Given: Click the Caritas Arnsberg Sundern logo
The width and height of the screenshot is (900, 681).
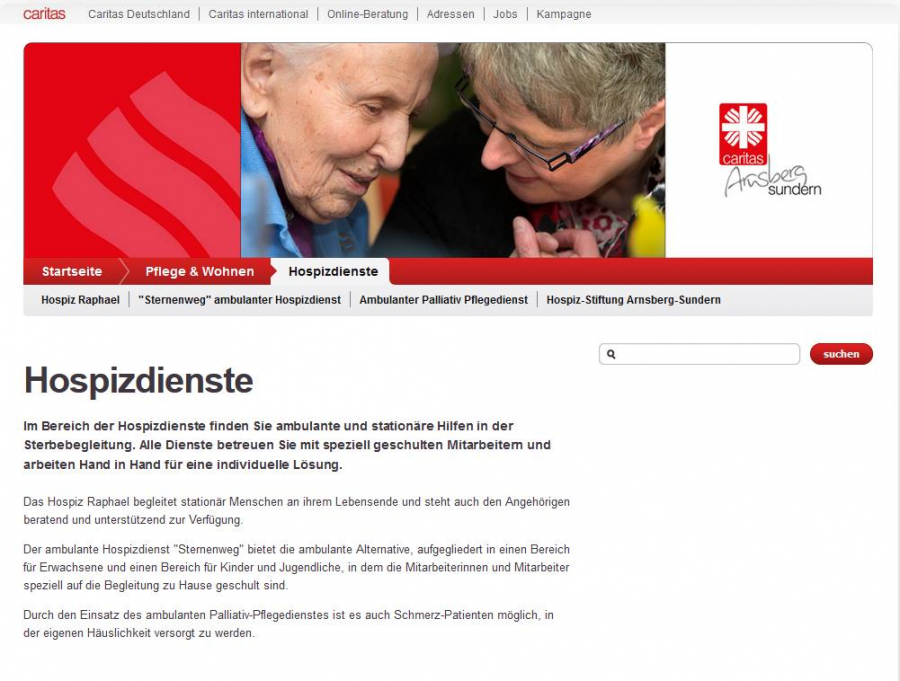Looking at the screenshot, I should tap(769, 150).
